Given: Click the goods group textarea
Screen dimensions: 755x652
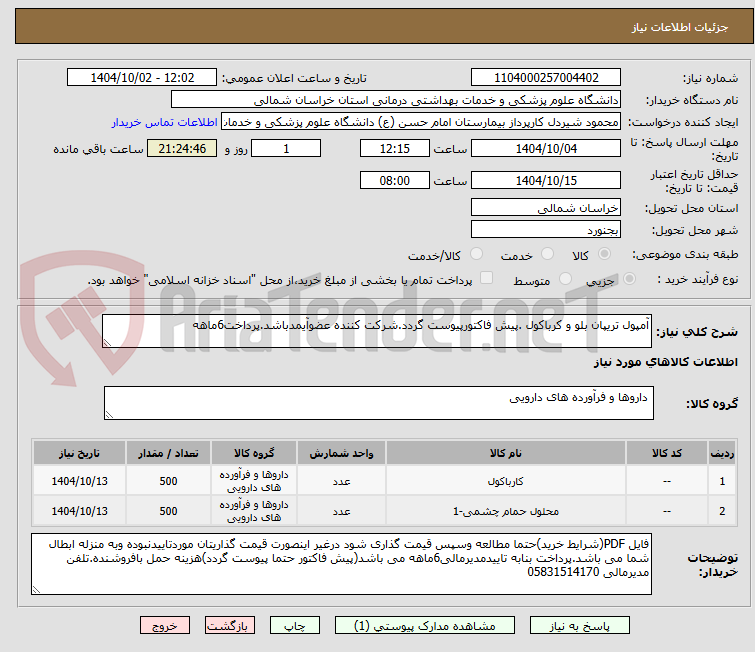Looking at the screenshot, I should tap(378, 403).
